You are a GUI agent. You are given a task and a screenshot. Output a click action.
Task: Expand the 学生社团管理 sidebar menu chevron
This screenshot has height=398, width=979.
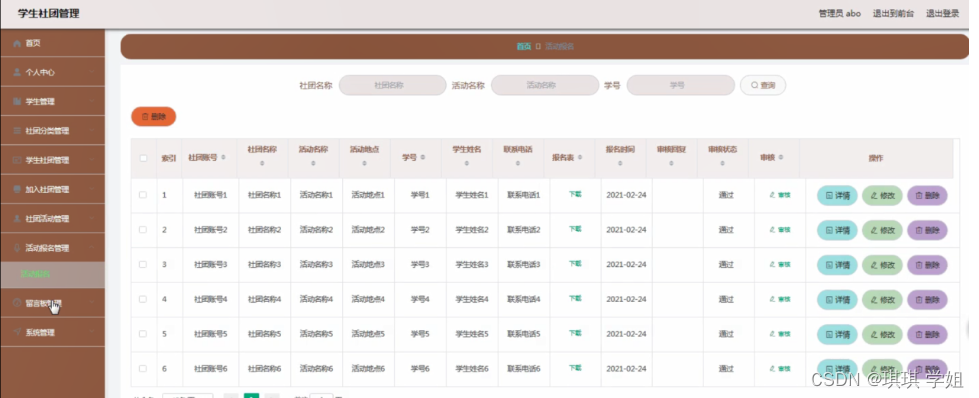92,160
